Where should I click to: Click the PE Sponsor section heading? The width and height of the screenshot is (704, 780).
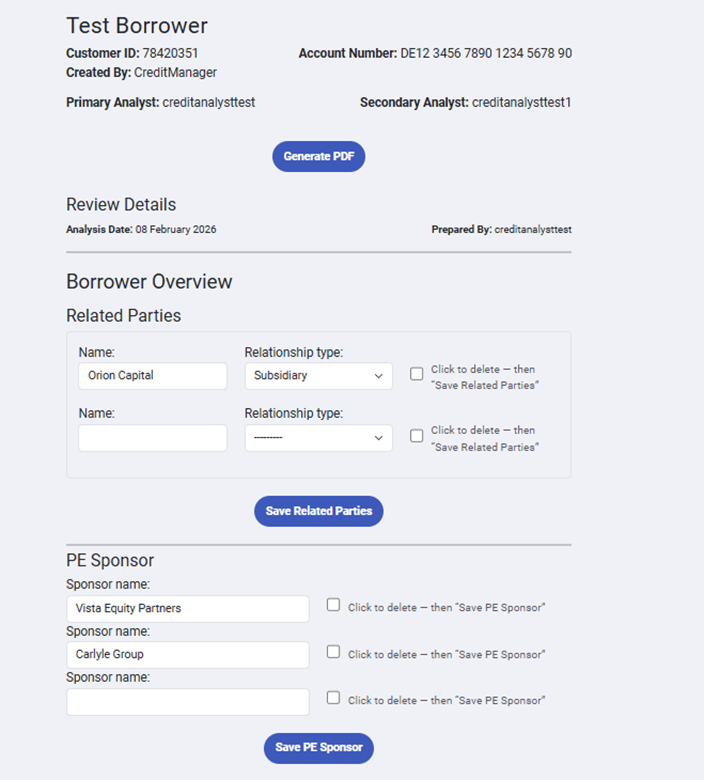(110, 560)
